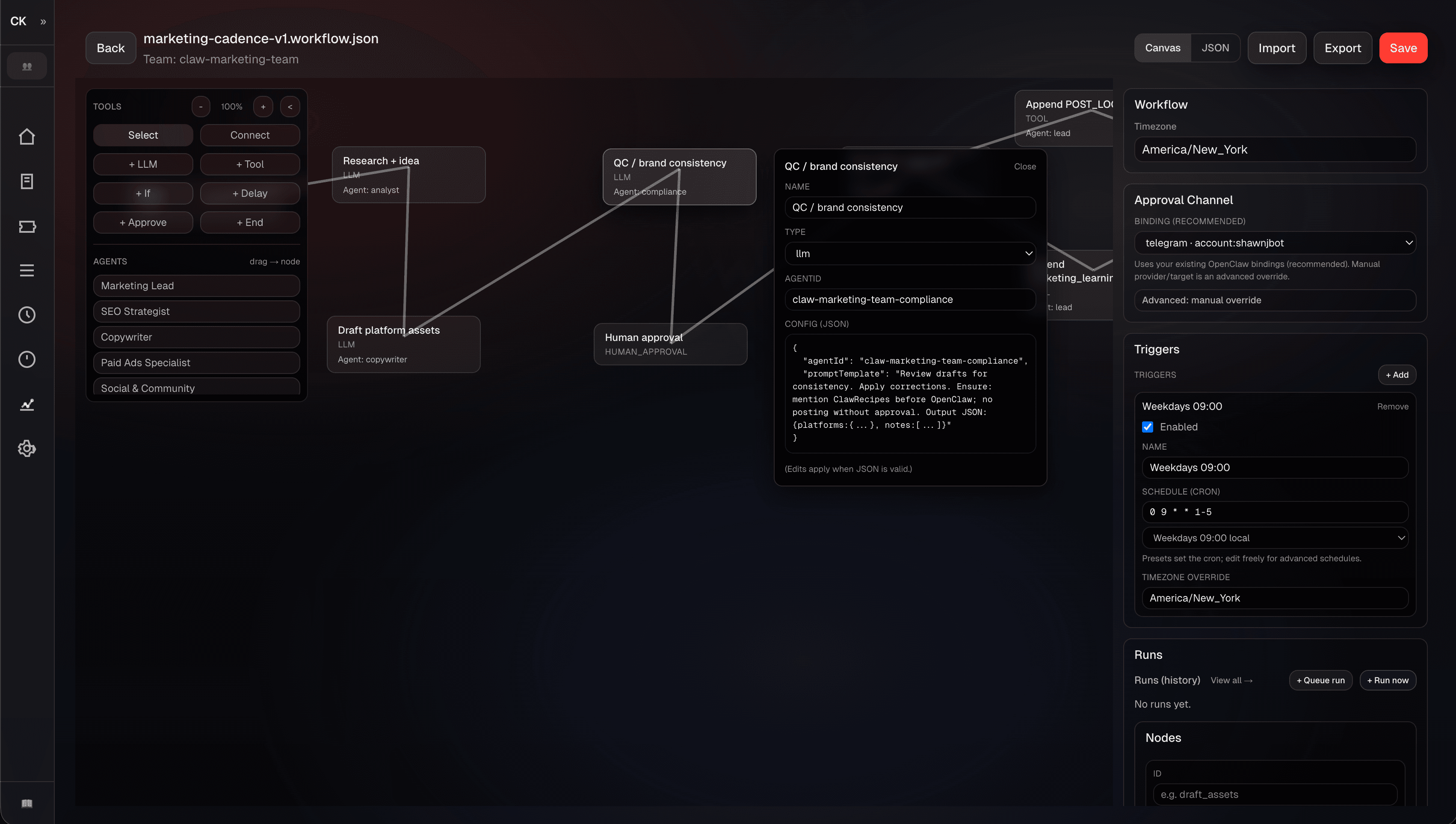Open the analytics chart icon in the sidebar

tap(27, 404)
